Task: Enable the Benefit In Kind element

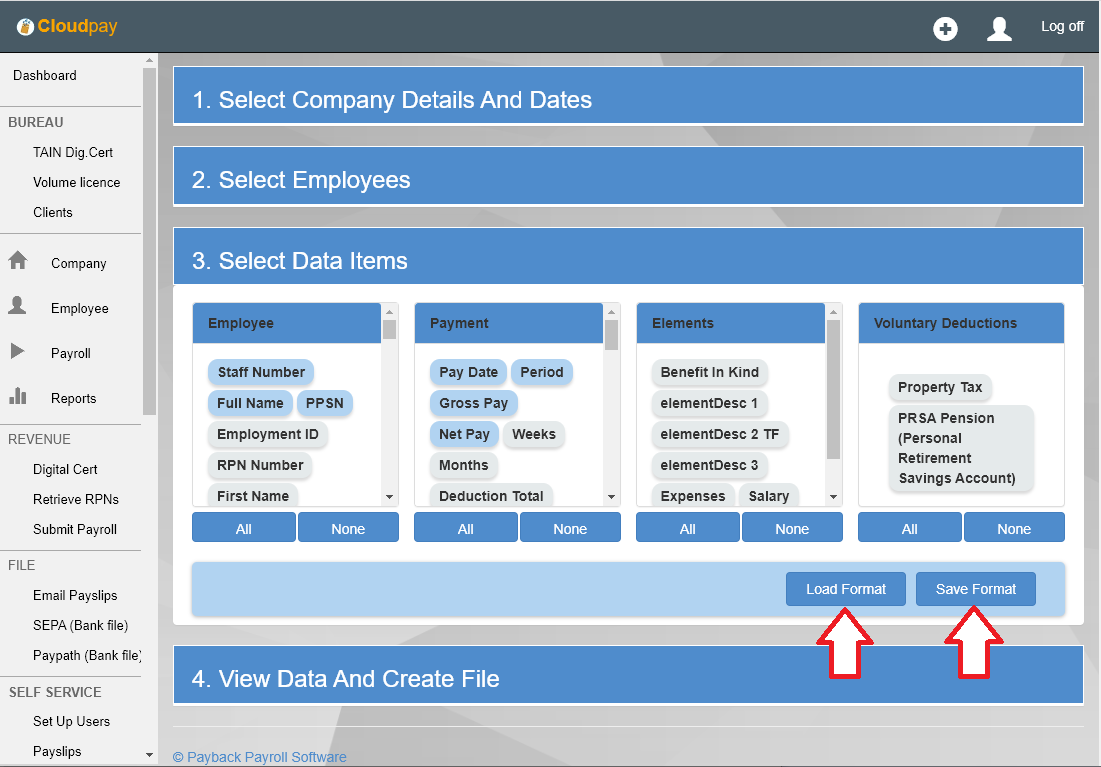Action: (x=709, y=372)
